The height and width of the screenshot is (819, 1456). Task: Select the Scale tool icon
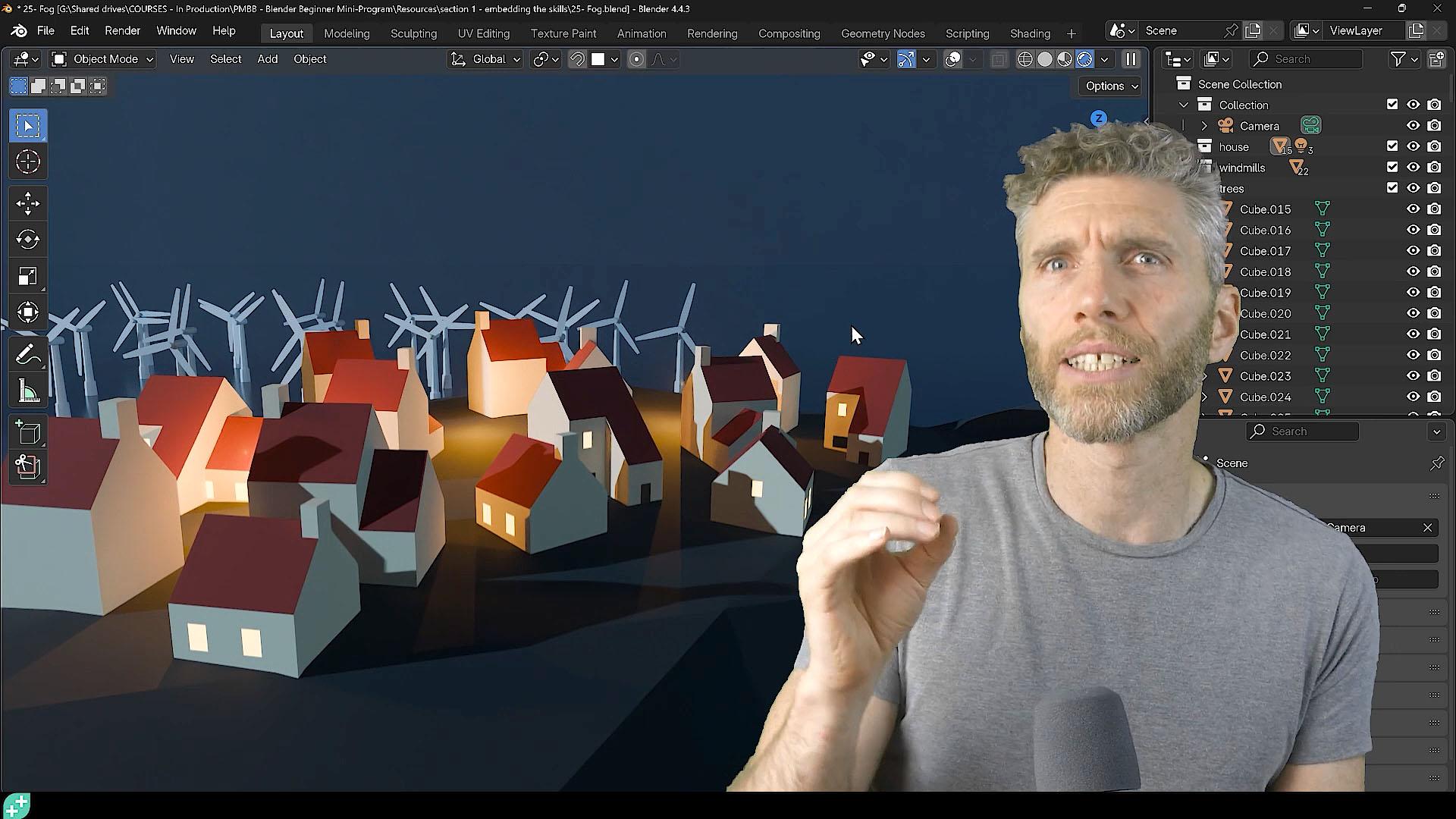pyautogui.click(x=28, y=276)
